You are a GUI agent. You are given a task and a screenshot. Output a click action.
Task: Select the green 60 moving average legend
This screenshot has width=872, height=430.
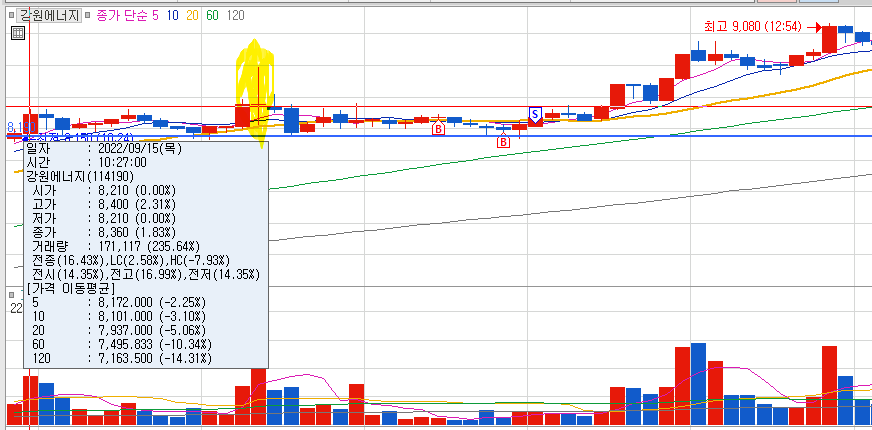(212, 16)
